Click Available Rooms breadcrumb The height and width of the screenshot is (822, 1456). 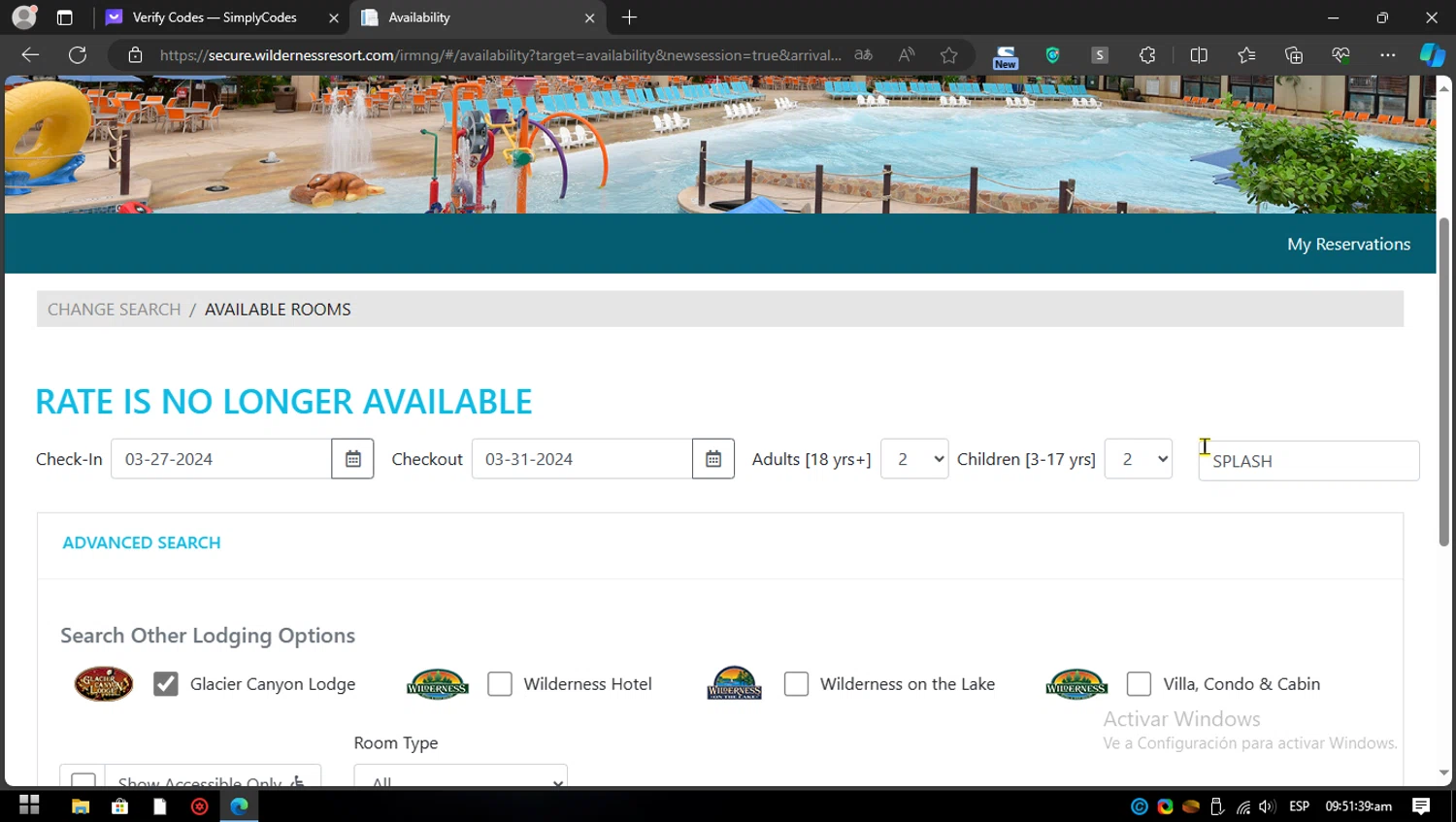278,310
